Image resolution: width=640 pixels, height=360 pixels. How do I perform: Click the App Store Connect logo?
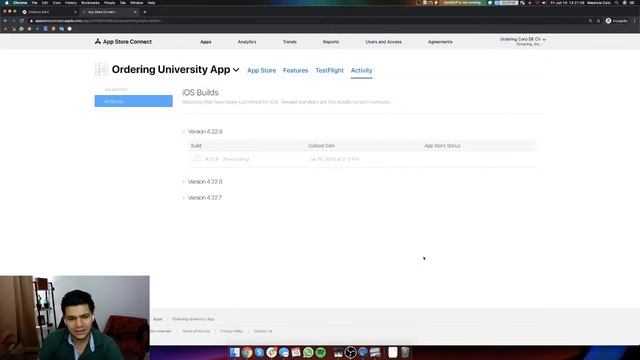pos(123,42)
